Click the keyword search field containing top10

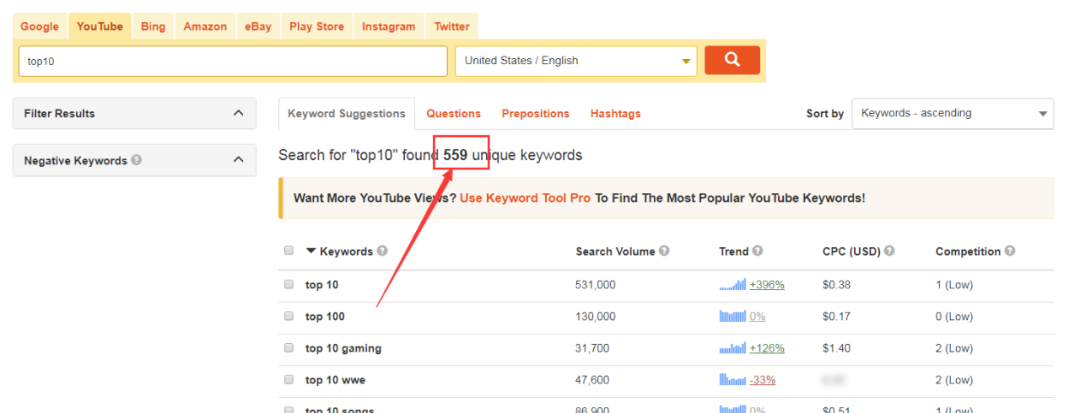click(233, 61)
